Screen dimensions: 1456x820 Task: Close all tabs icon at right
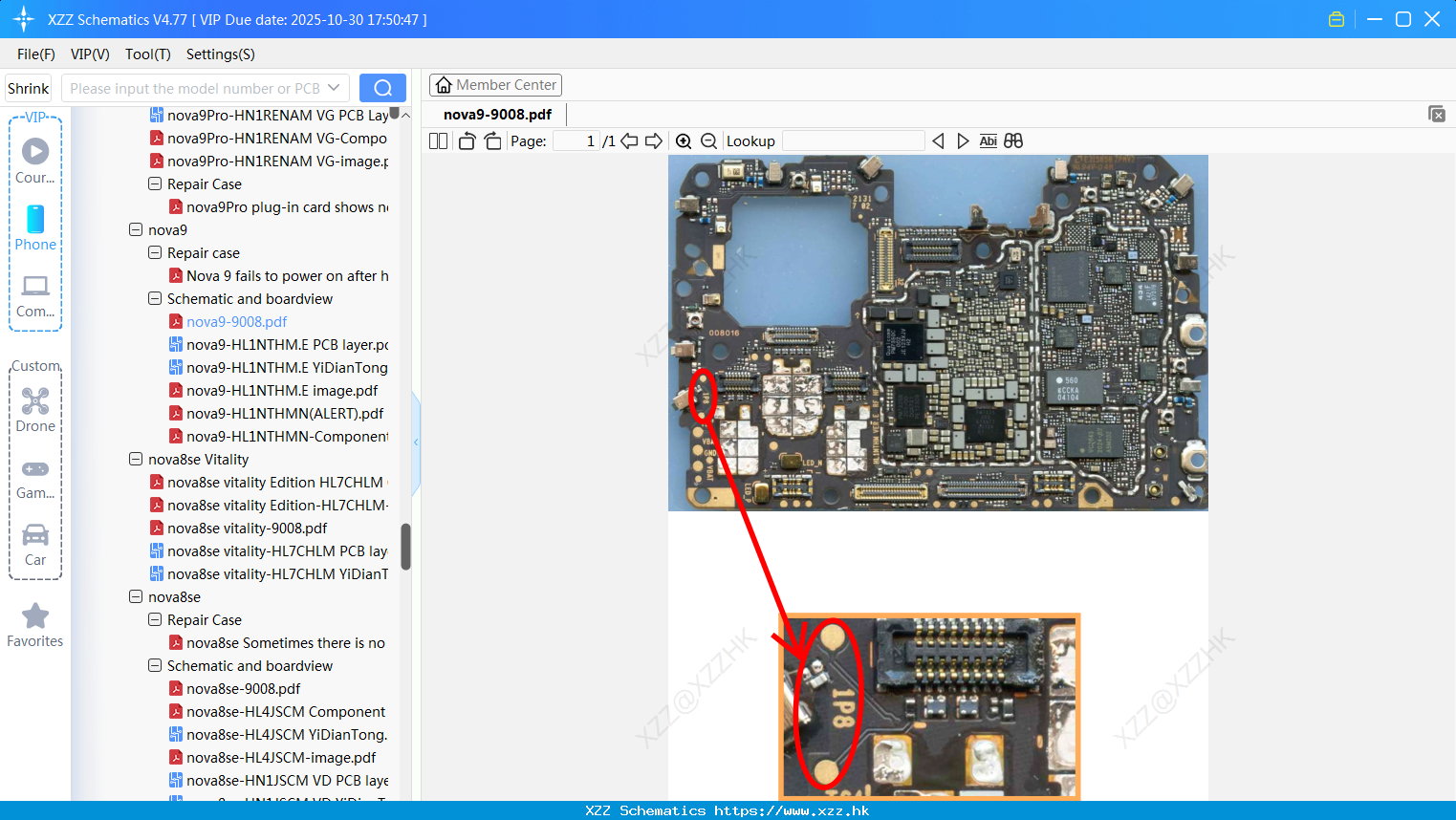[1437, 114]
